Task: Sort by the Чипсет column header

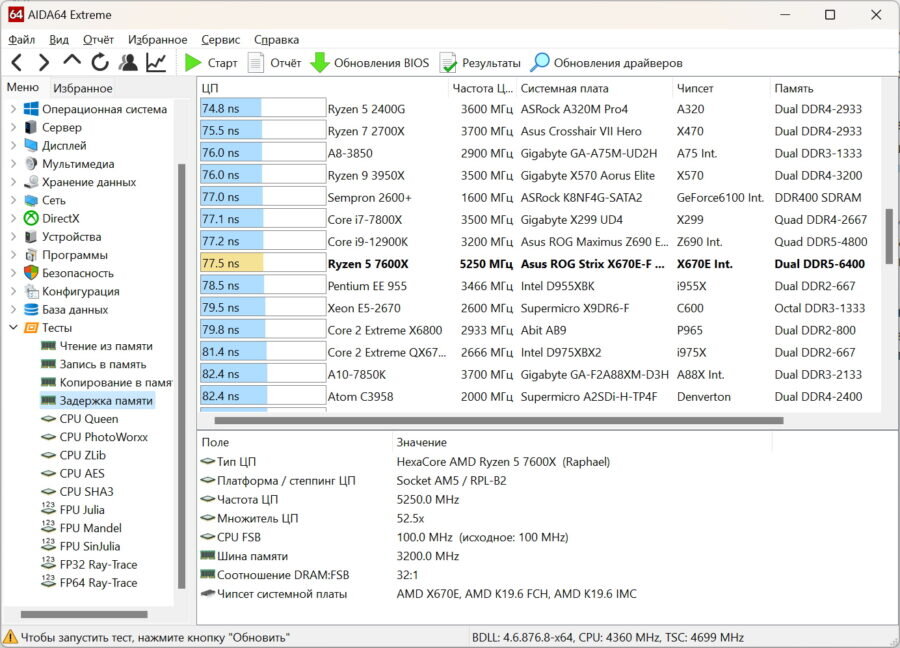Action: 721,88
